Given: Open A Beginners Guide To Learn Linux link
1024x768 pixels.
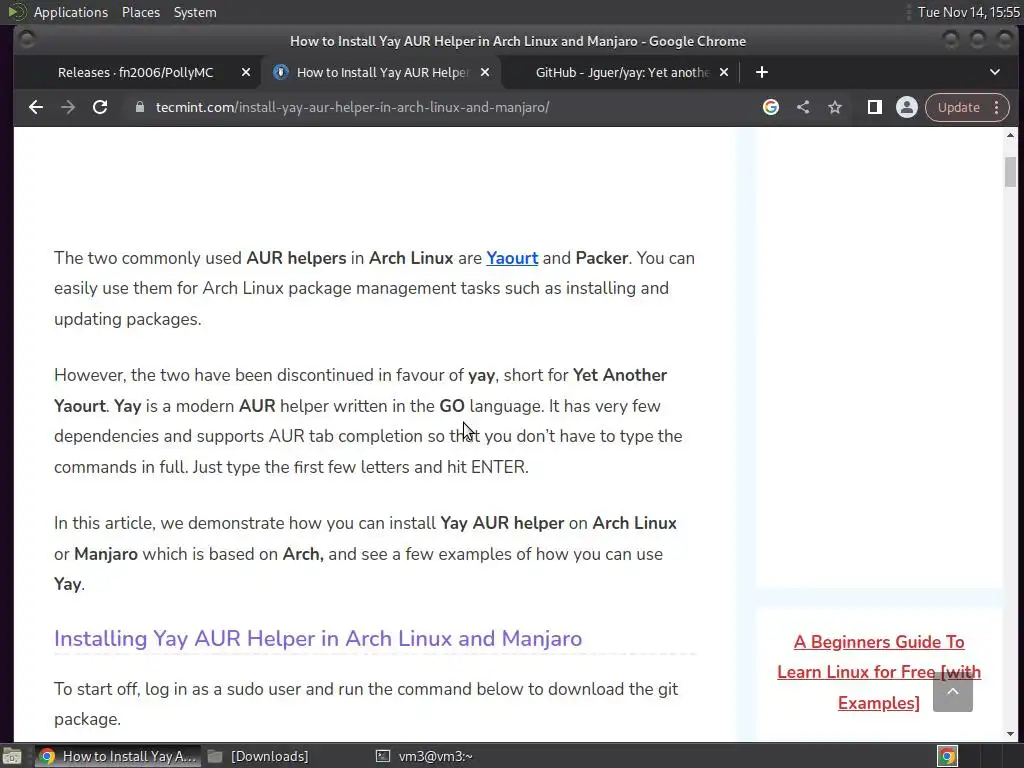Looking at the screenshot, I should coord(878,672).
